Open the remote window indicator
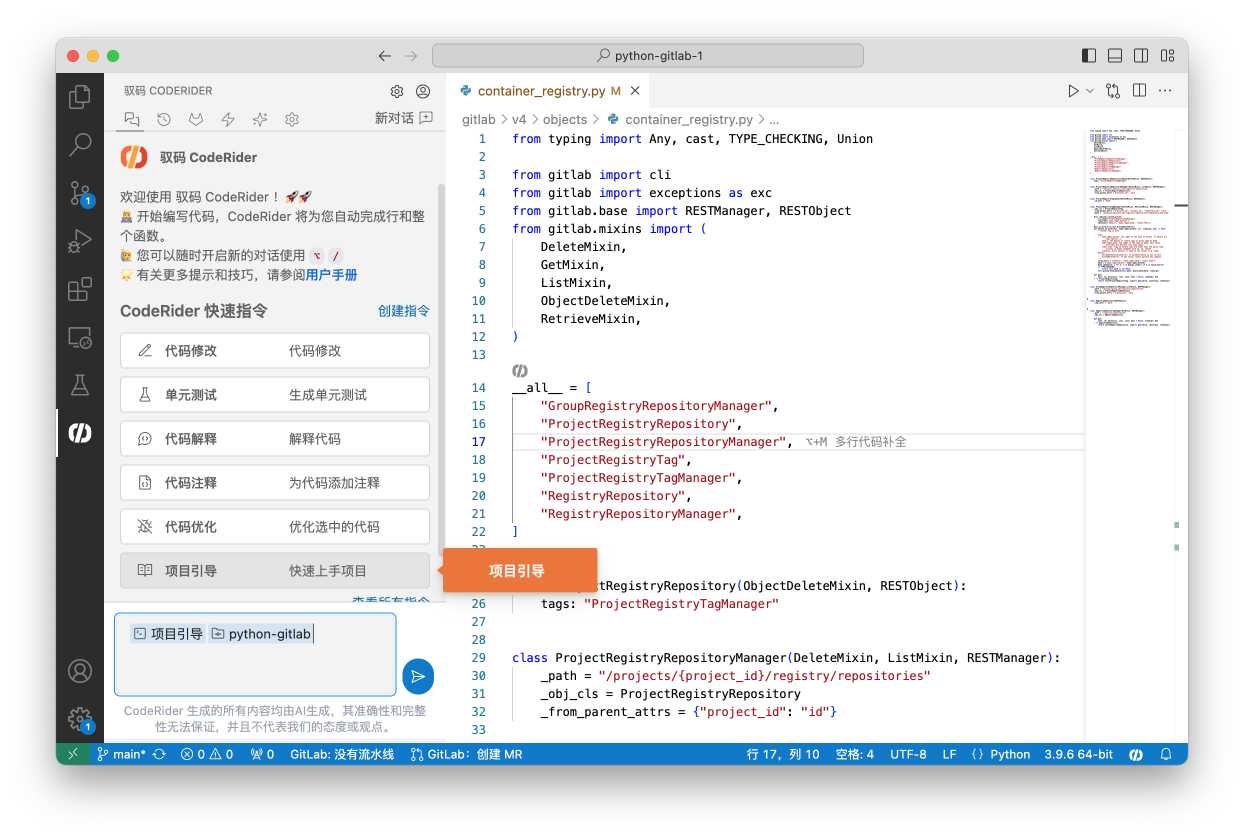 73,754
